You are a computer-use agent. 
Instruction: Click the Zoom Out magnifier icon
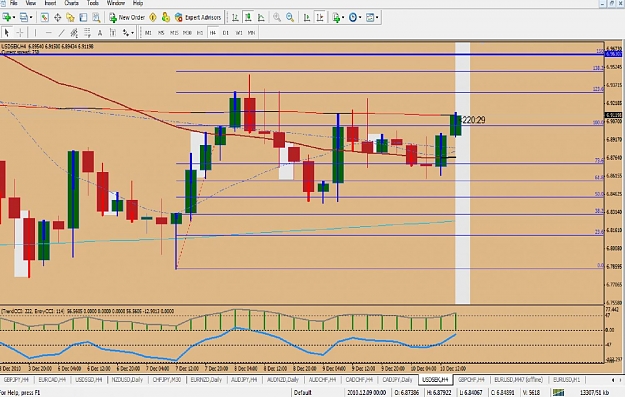[x=290, y=17]
